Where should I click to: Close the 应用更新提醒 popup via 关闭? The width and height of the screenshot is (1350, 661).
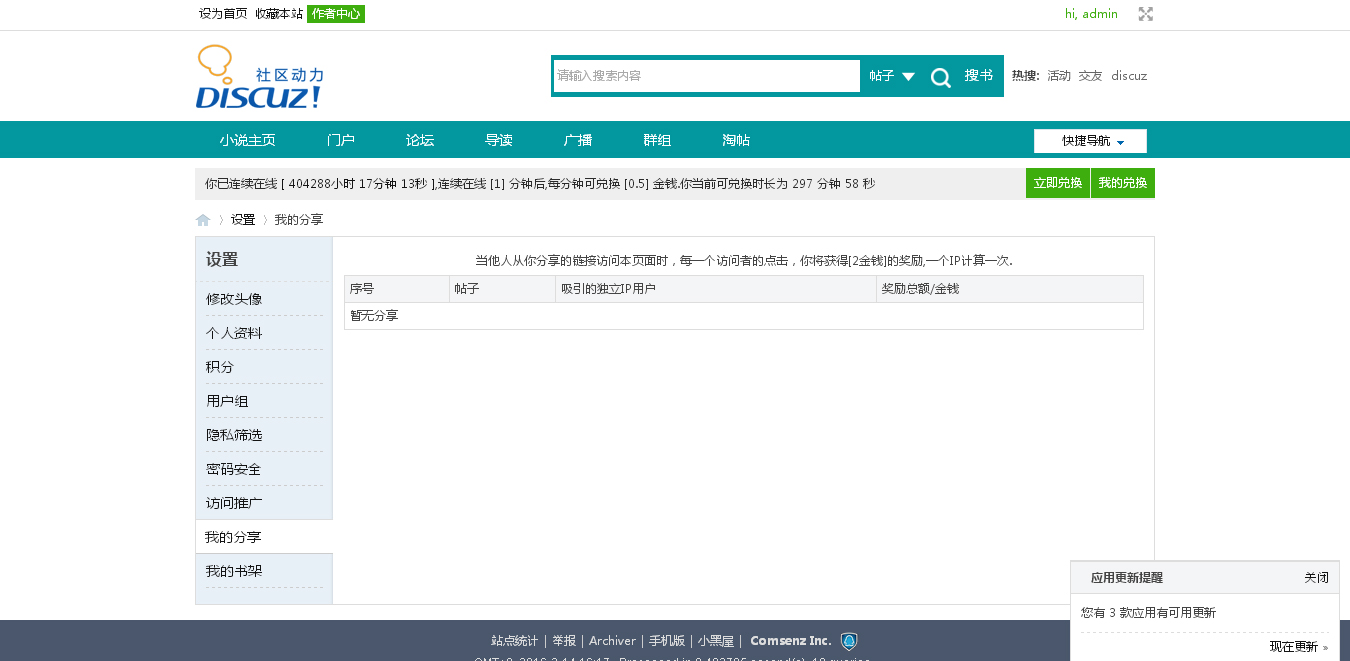pos(1316,578)
